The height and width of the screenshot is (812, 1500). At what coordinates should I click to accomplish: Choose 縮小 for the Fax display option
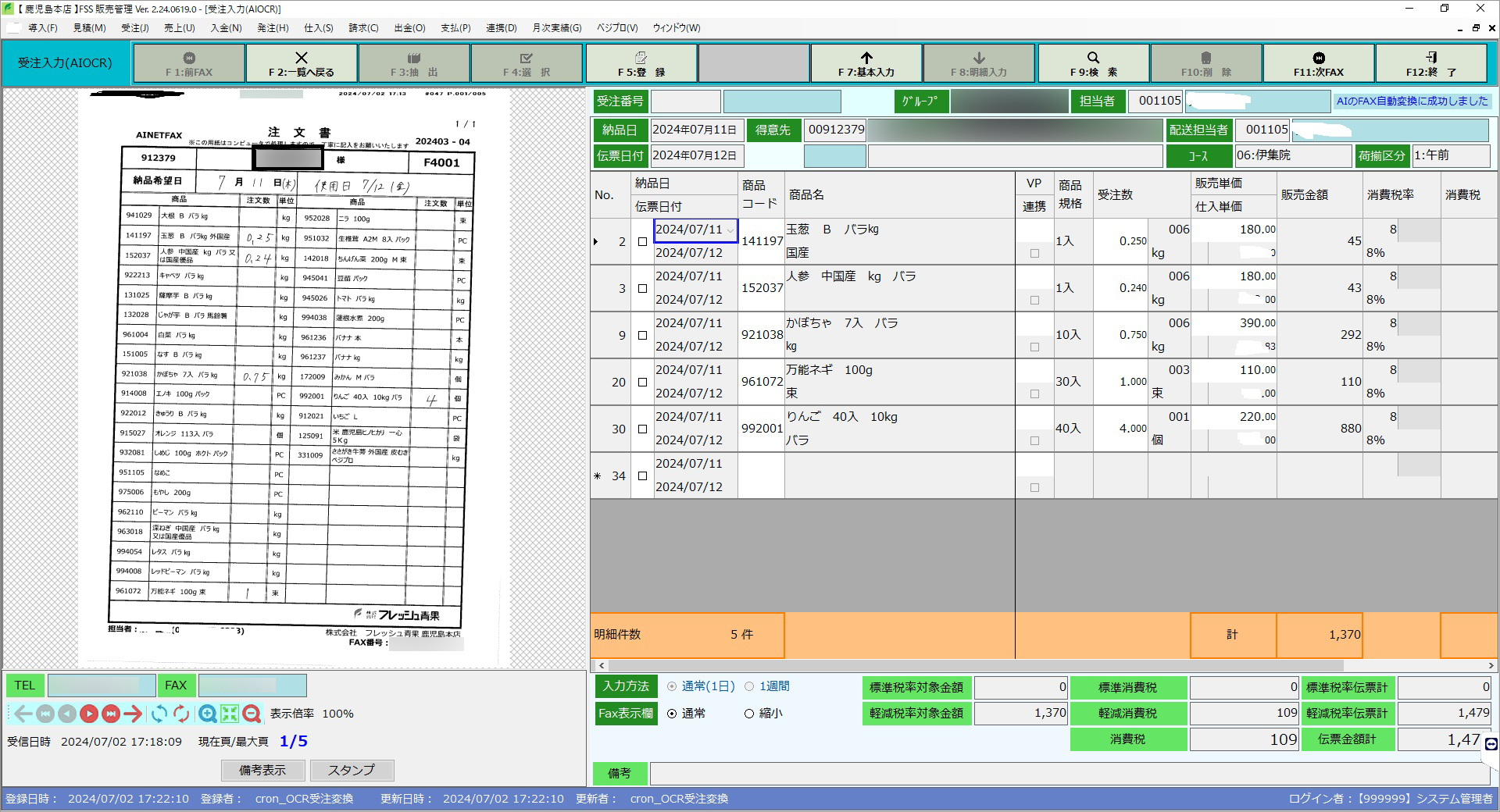coord(749,714)
